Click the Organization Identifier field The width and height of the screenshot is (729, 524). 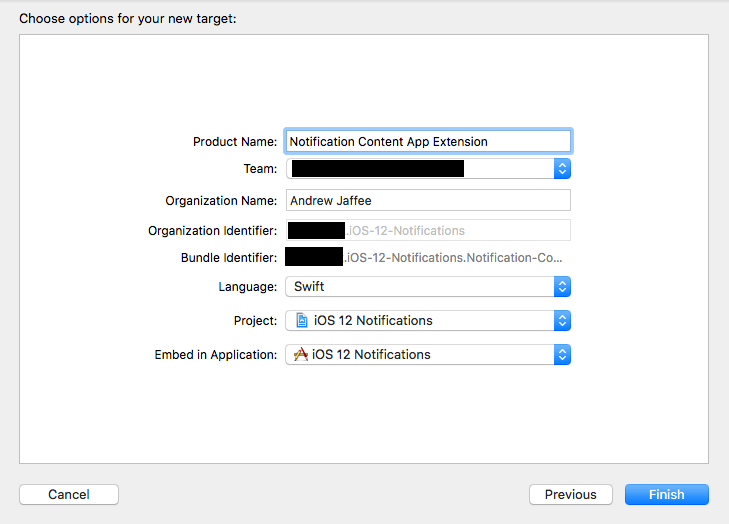428,230
